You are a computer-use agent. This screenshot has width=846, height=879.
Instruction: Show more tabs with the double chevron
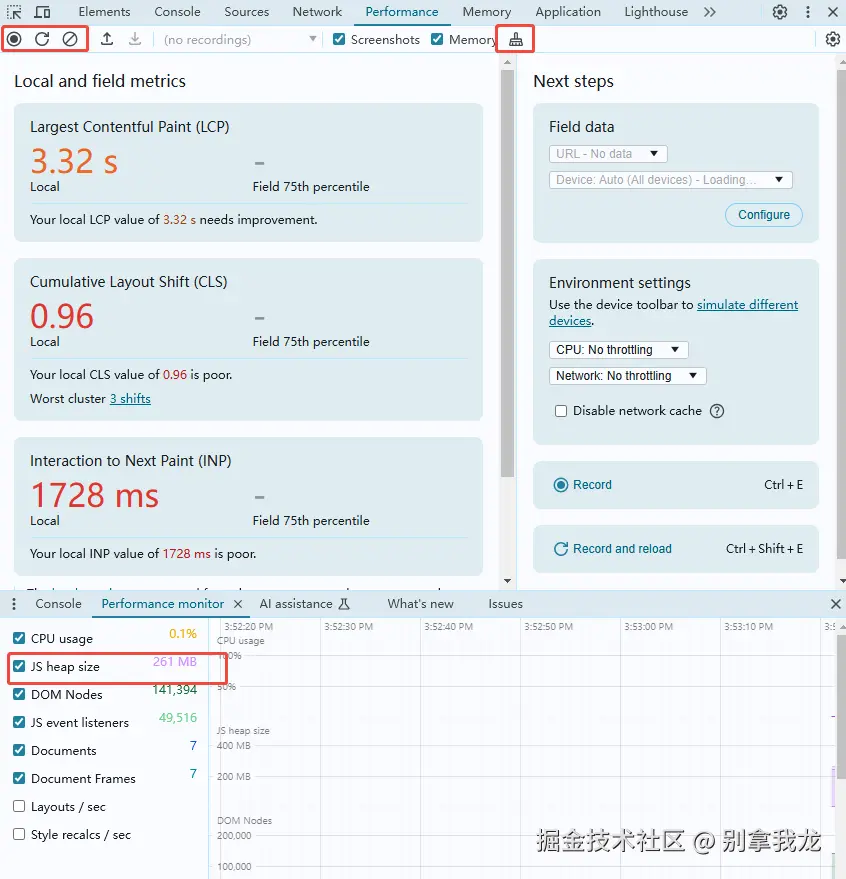coord(710,12)
